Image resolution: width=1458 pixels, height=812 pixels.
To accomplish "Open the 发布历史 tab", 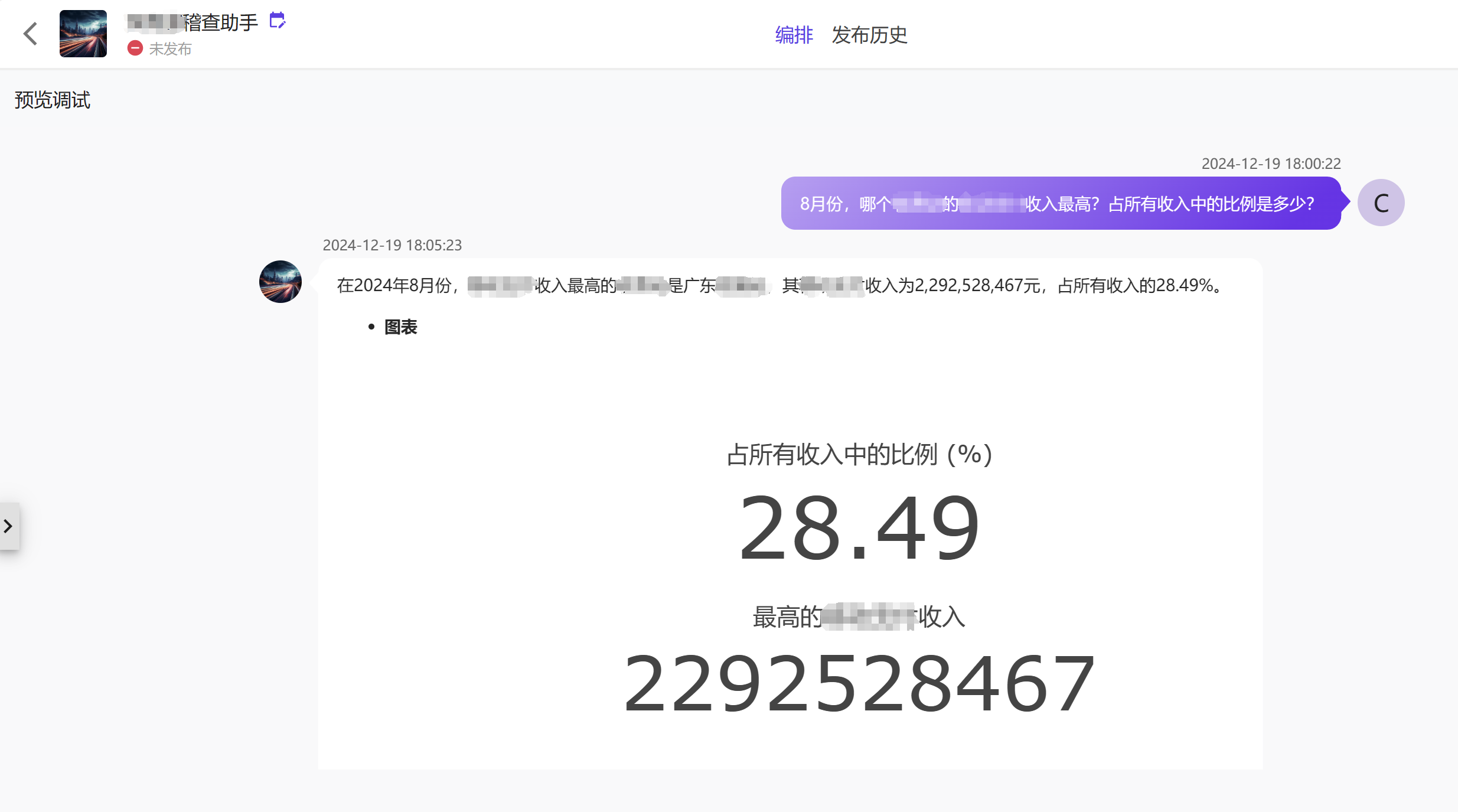I will tap(869, 35).
